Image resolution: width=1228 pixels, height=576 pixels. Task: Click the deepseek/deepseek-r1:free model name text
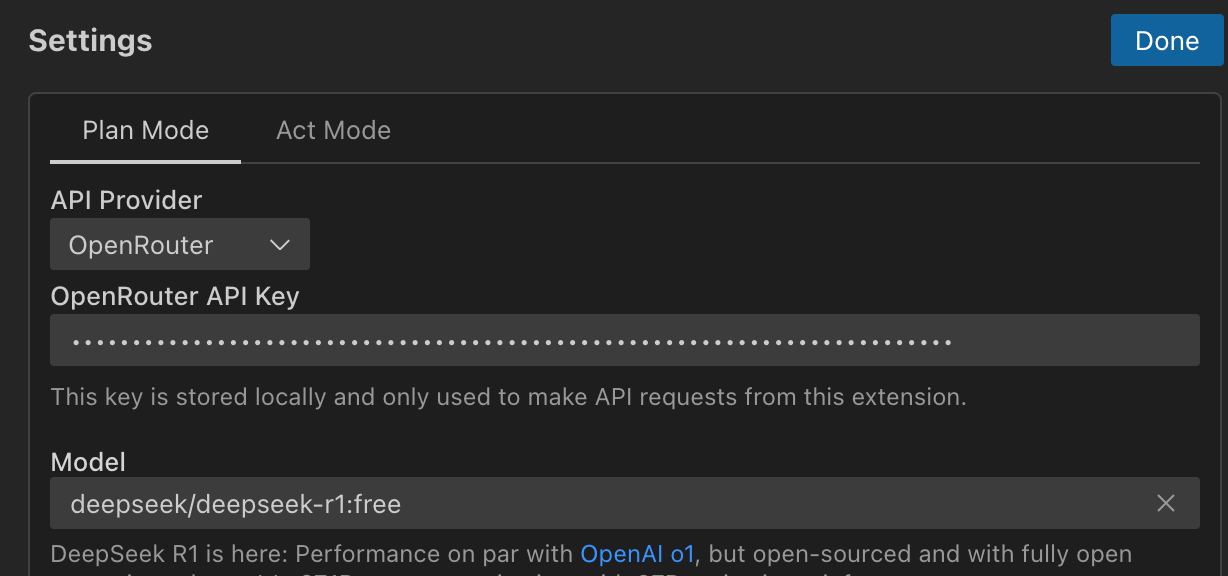point(236,504)
